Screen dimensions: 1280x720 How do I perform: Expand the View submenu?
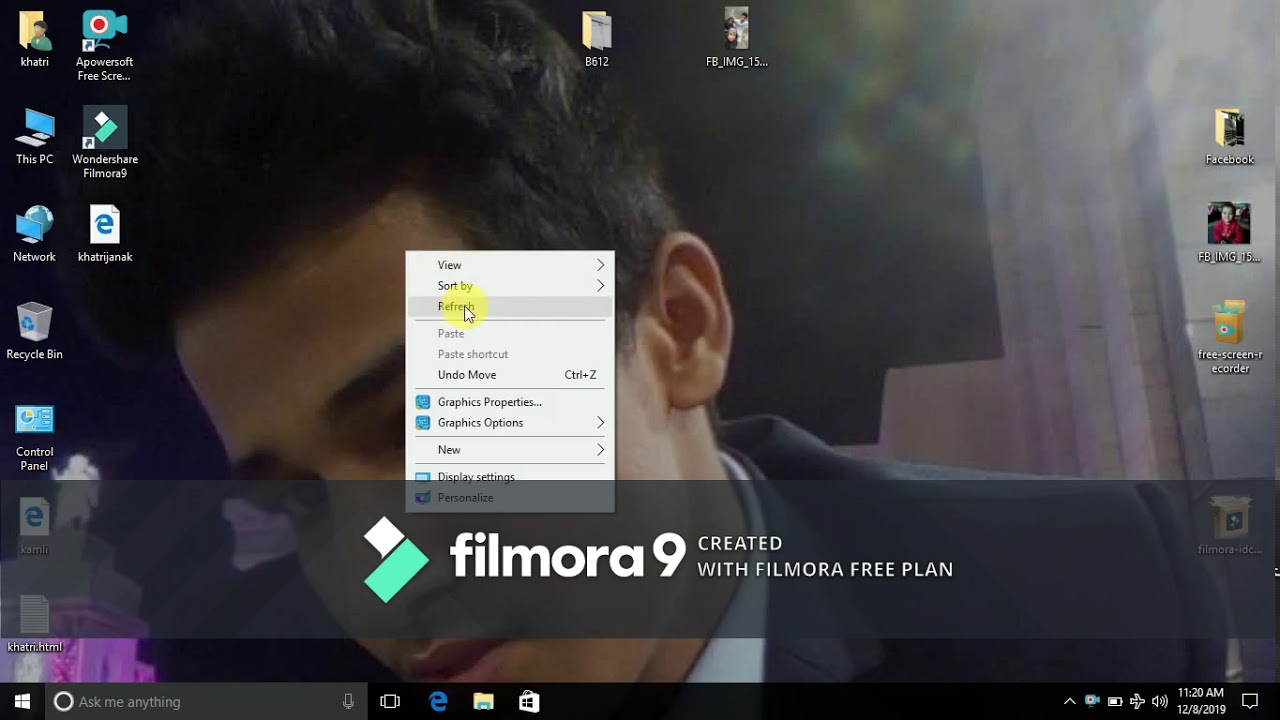[x=510, y=265]
